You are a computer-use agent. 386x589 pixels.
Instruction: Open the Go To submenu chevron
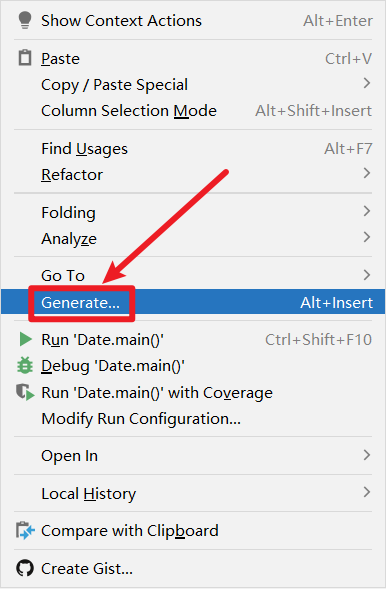click(x=367, y=275)
